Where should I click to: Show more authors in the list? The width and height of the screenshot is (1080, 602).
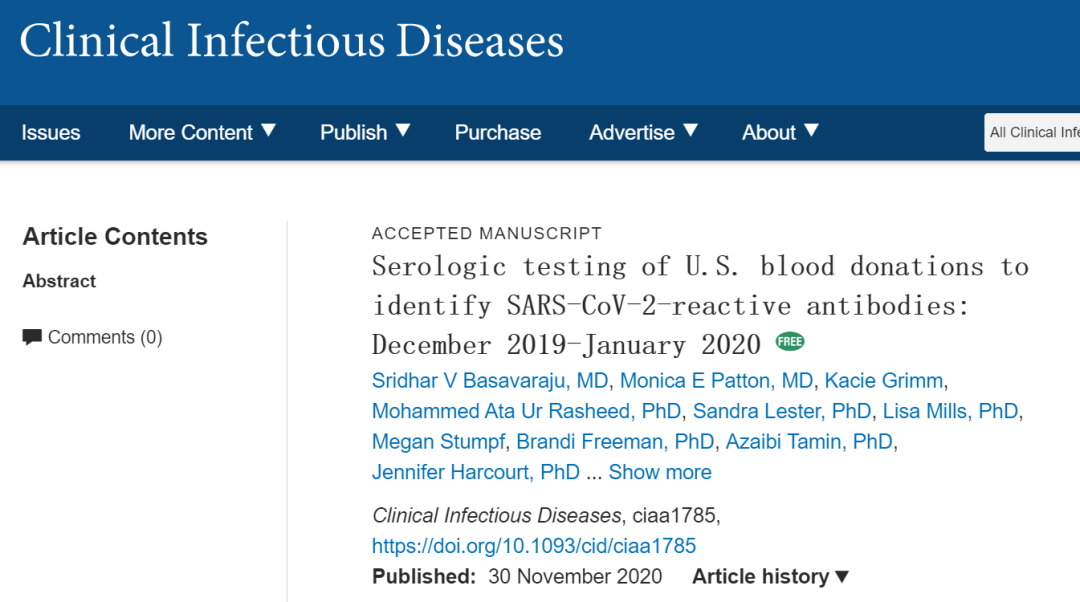[660, 472]
